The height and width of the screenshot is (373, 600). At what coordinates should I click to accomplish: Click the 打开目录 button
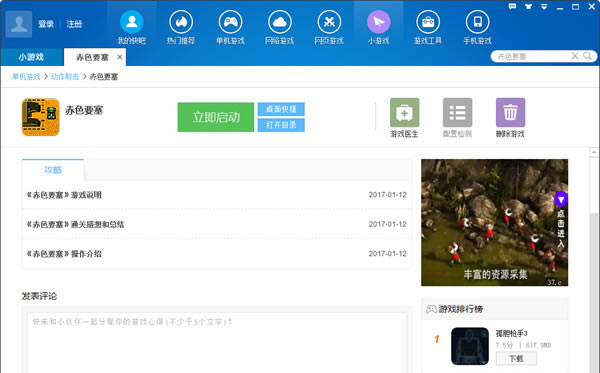pos(281,125)
